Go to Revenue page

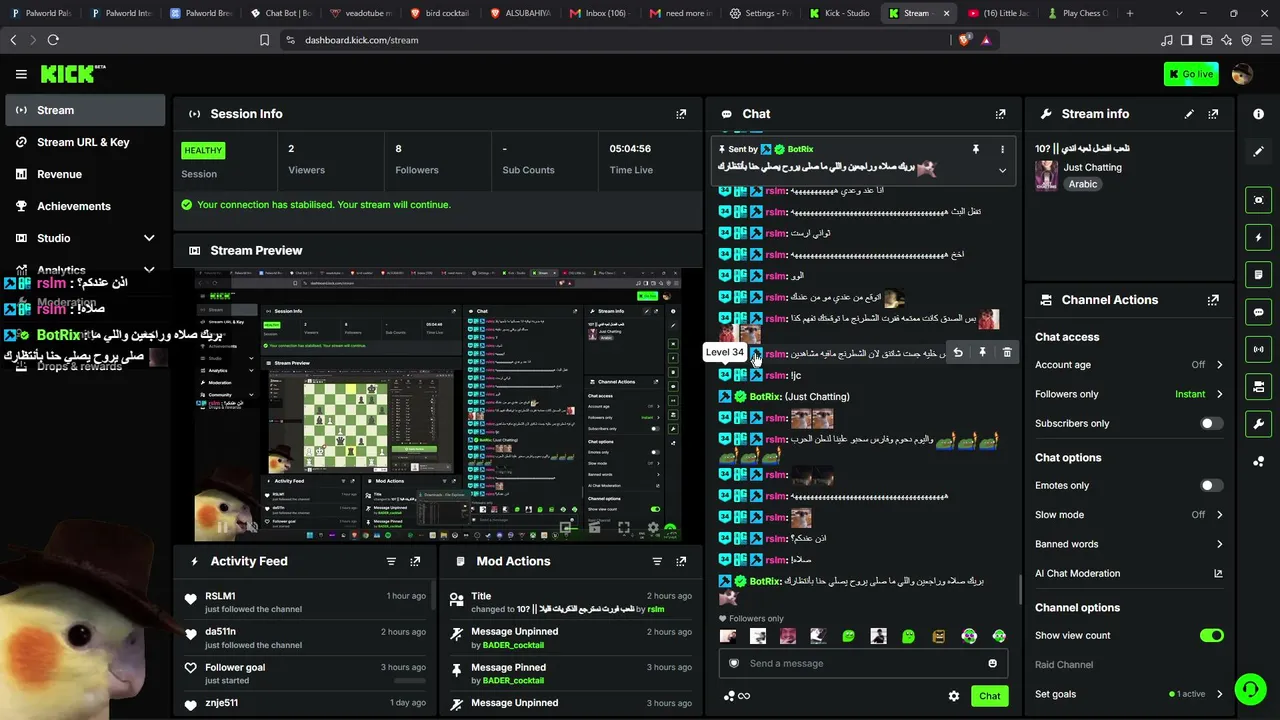coord(85,174)
